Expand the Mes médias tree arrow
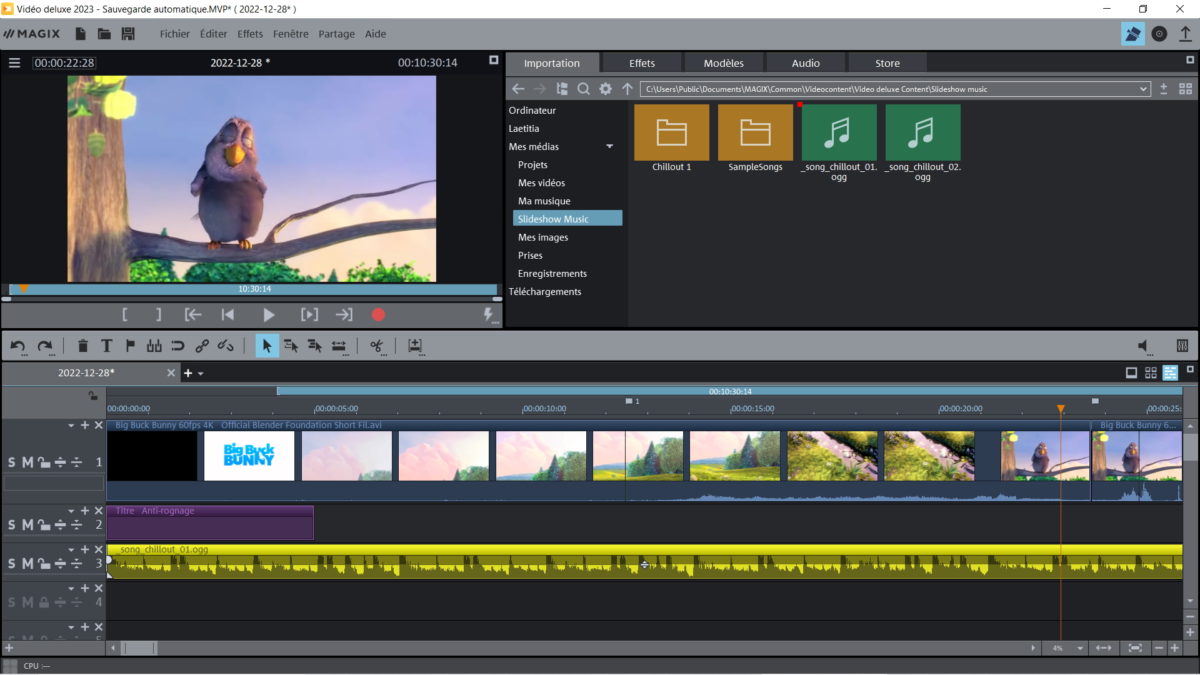This screenshot has height=675, width=1200. (x=610, y=147)
